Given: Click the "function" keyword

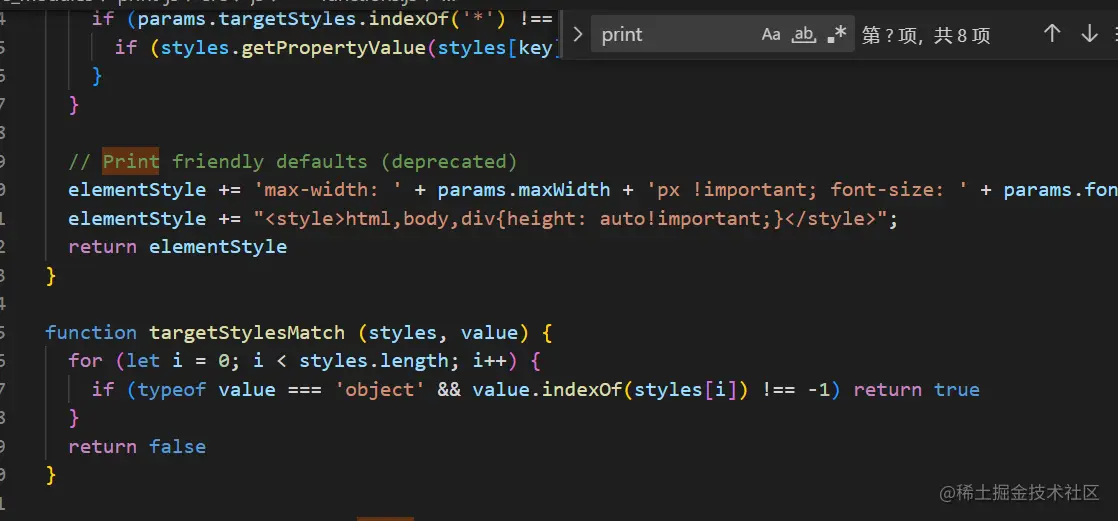Looking at the screenshot, I should pyautogui.click(x=91, y=332).
